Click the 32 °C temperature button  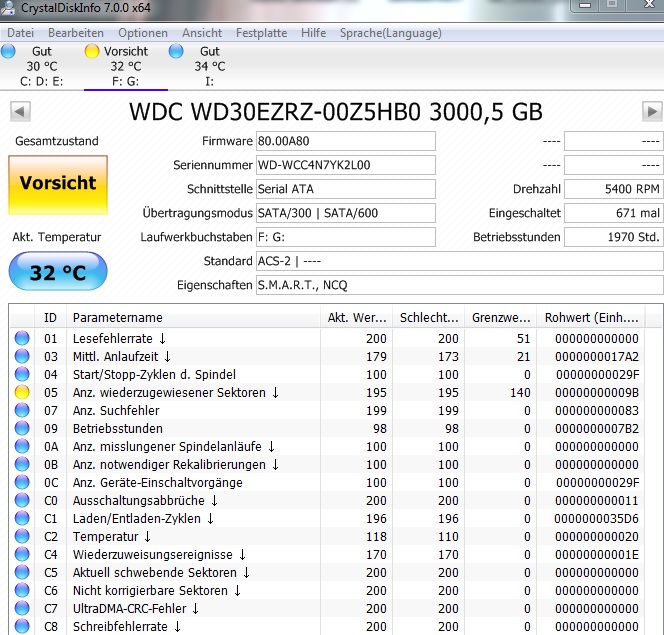(58, 271)
